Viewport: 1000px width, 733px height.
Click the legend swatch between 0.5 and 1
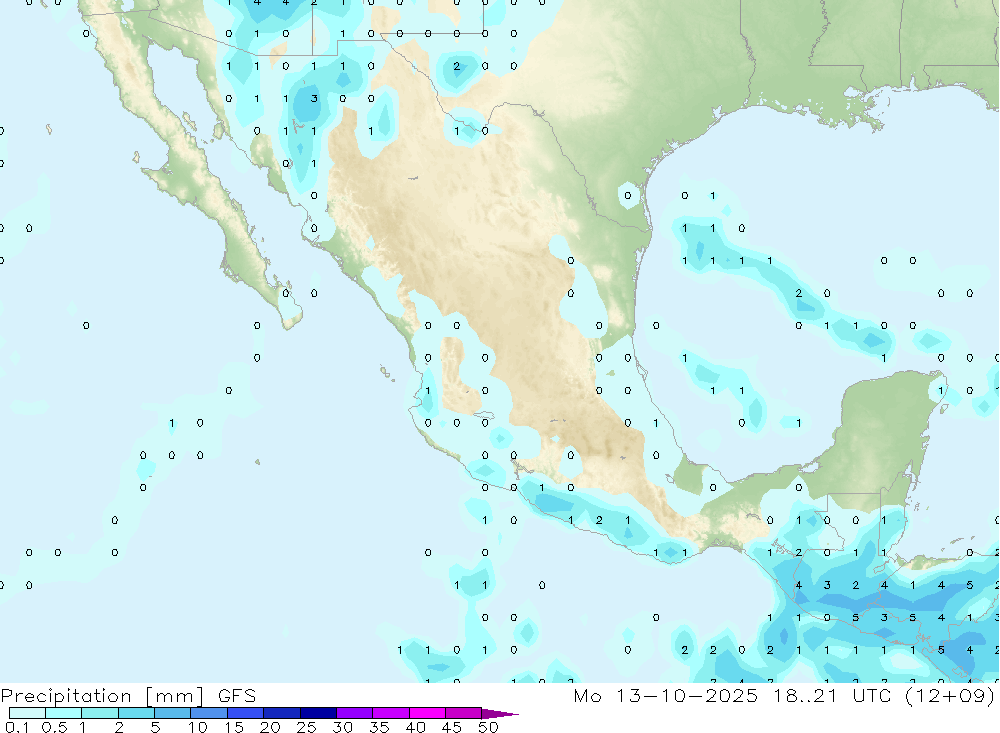(x=64, y=713)
